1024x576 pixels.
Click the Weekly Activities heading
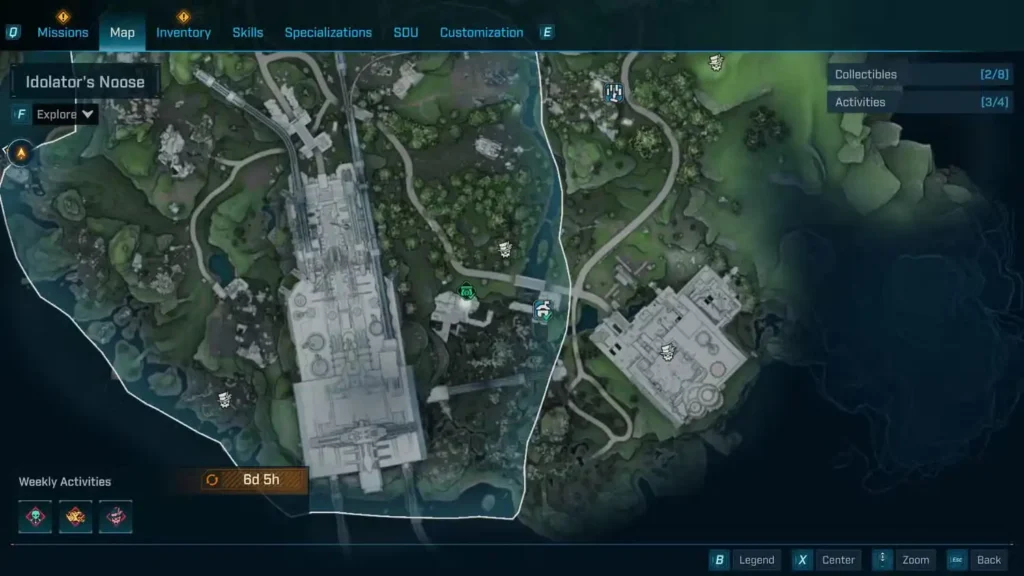point(65,482)
